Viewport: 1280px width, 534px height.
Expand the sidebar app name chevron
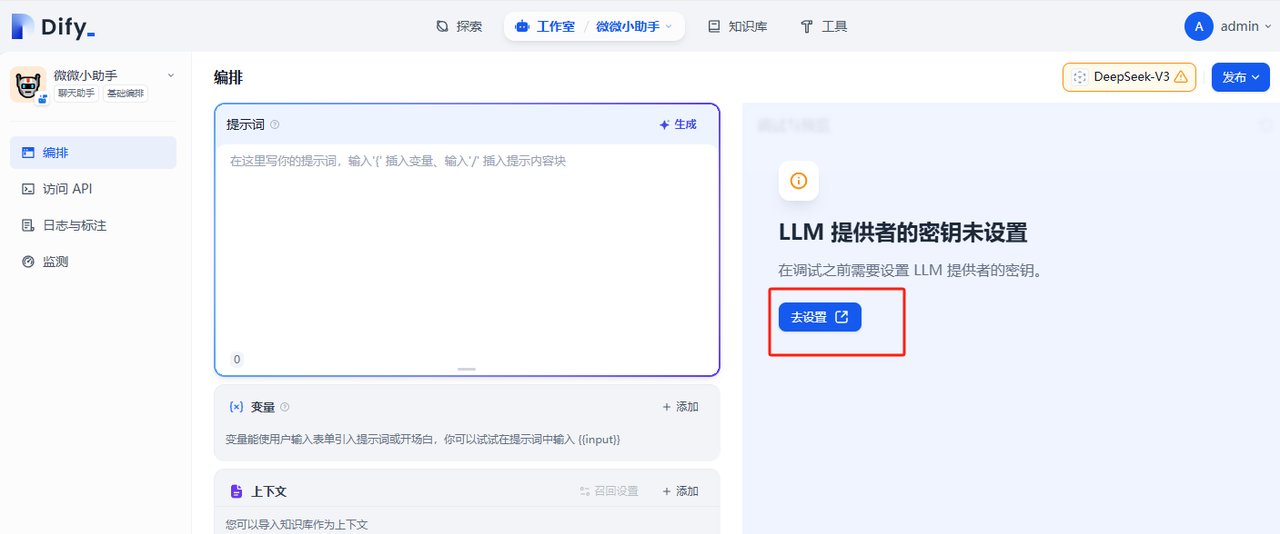[x=170, y=76]
